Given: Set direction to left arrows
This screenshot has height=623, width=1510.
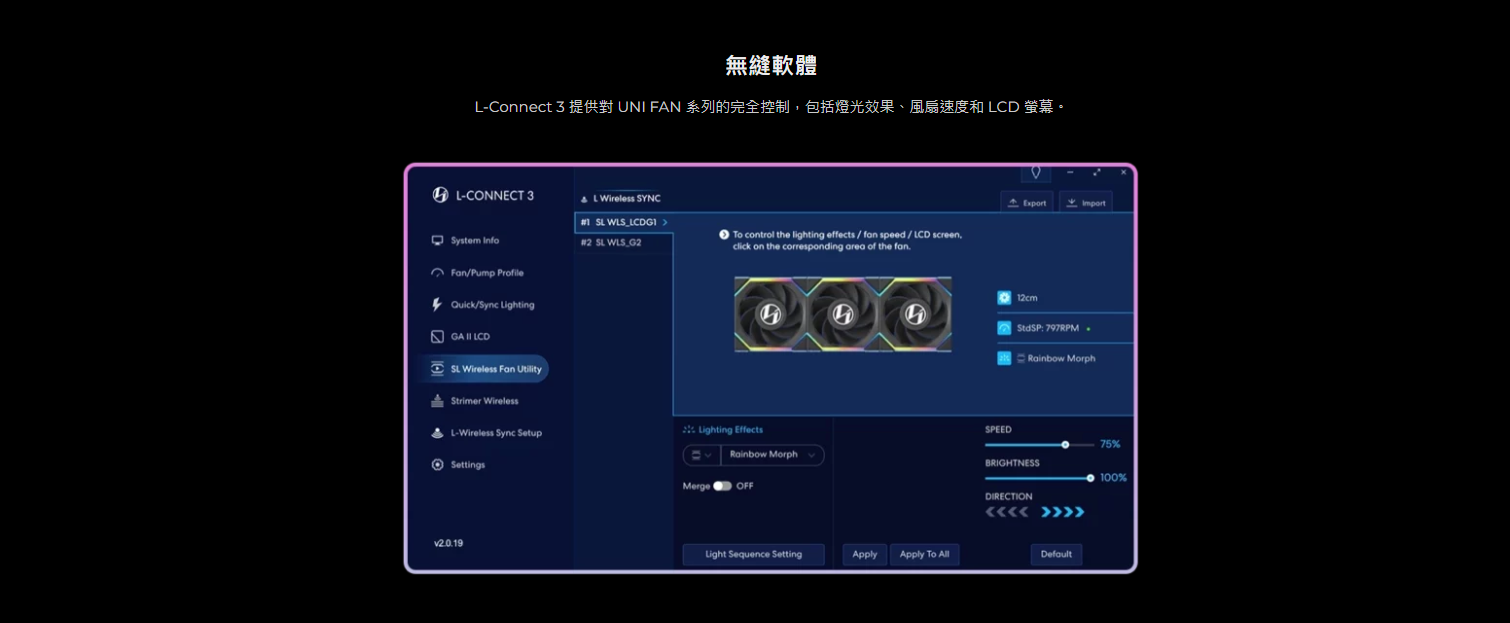Looking at the screenshot, I should tap(1006, 512).
